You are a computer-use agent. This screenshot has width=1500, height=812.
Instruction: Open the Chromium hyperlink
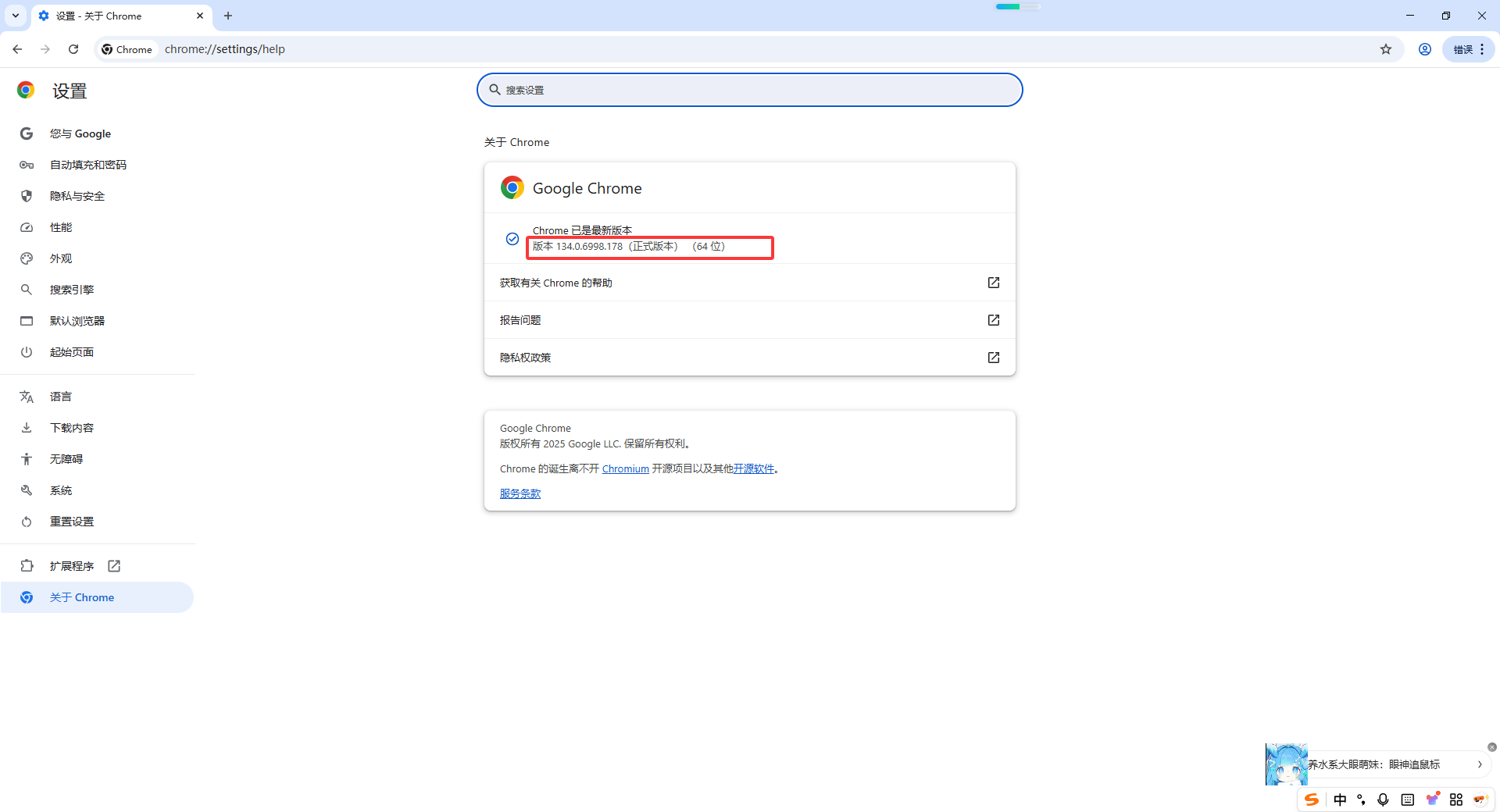pyautogui.click(x=625, y=468)
